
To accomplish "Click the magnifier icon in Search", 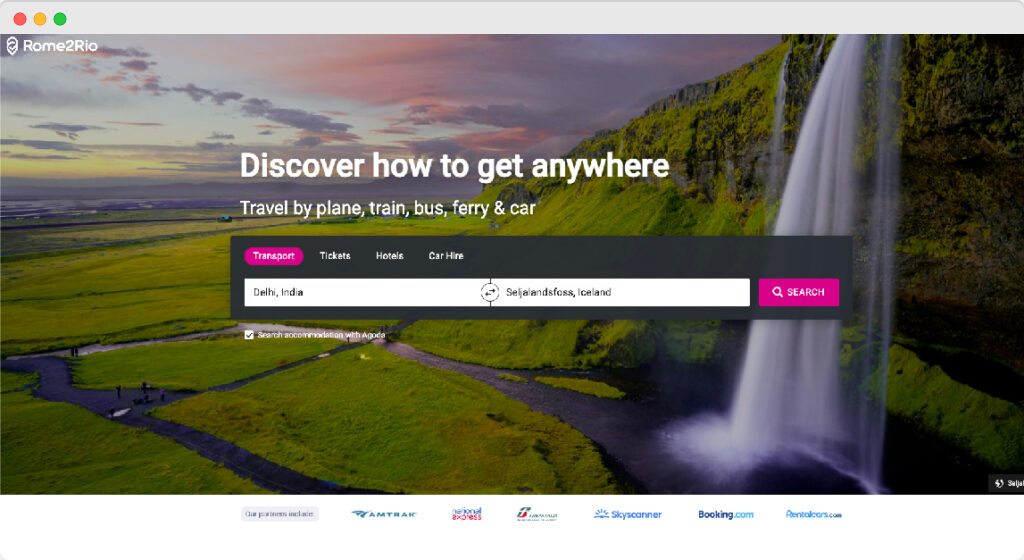I will (777, 292).
